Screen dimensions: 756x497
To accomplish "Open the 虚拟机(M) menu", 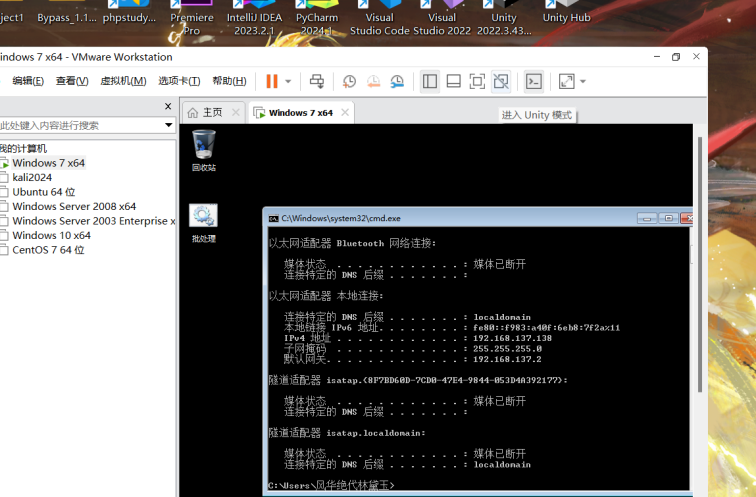I will pyautogui.click(x=123, y=81).
